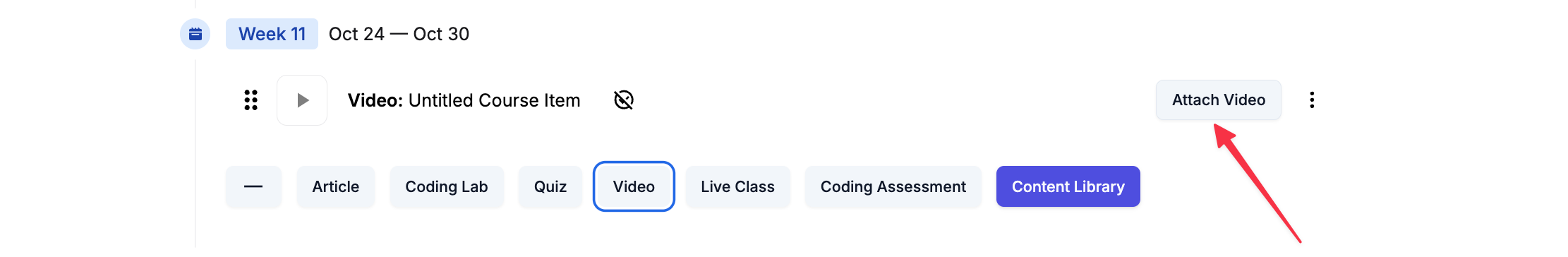Toggle the hidden visibility icon for Untitled Course Item
The width and height of the screenshot is (1568, 257).
(x=624, y=100)
